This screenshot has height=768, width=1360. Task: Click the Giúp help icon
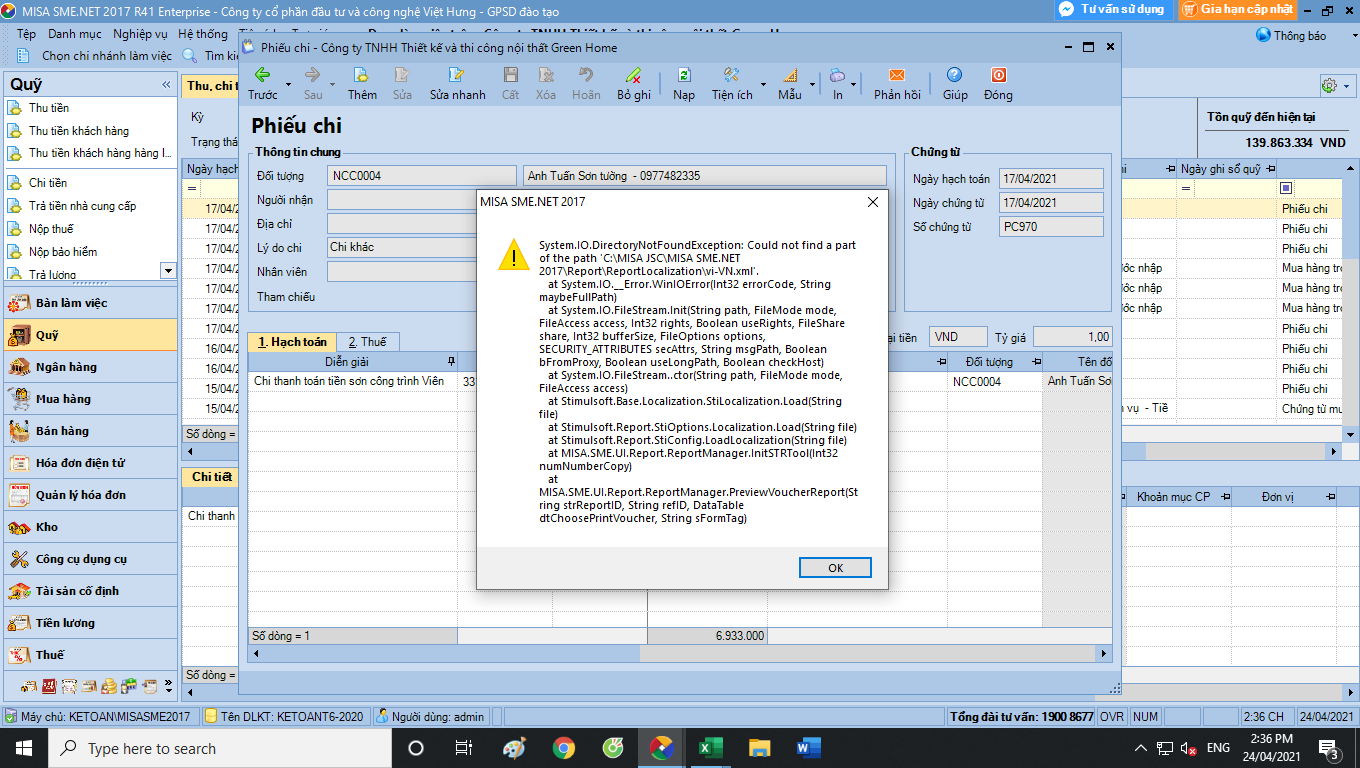point(955,75)
